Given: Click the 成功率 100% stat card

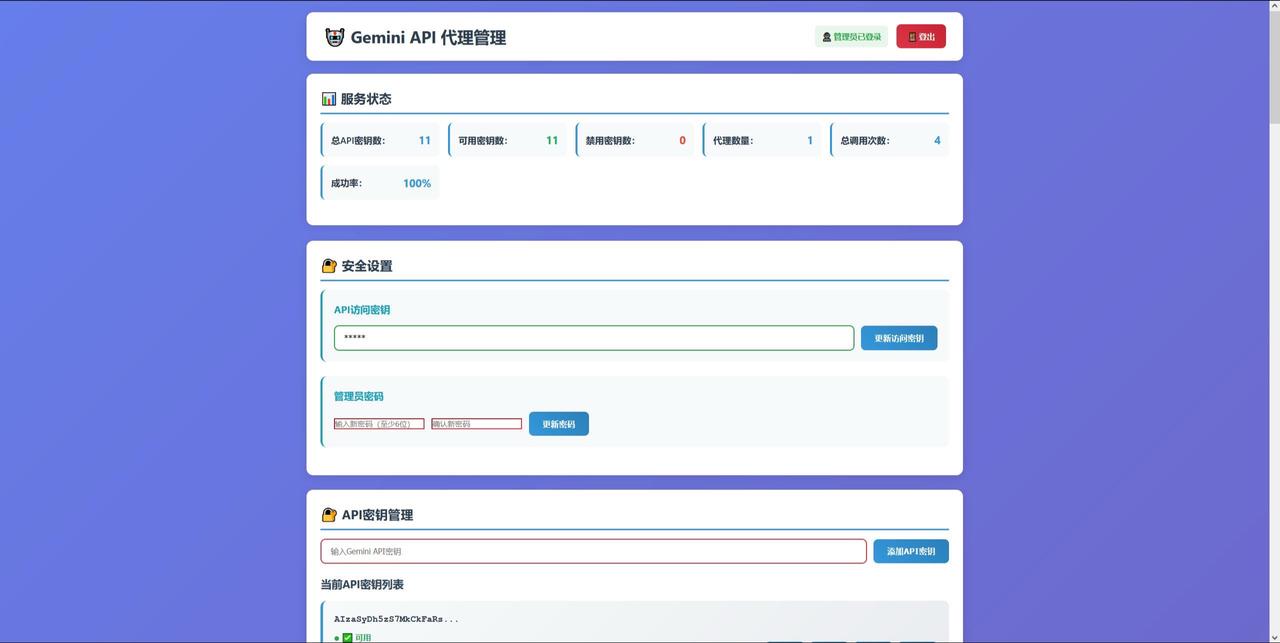Looking at the screenshot, I should click(x=380, y=183).
